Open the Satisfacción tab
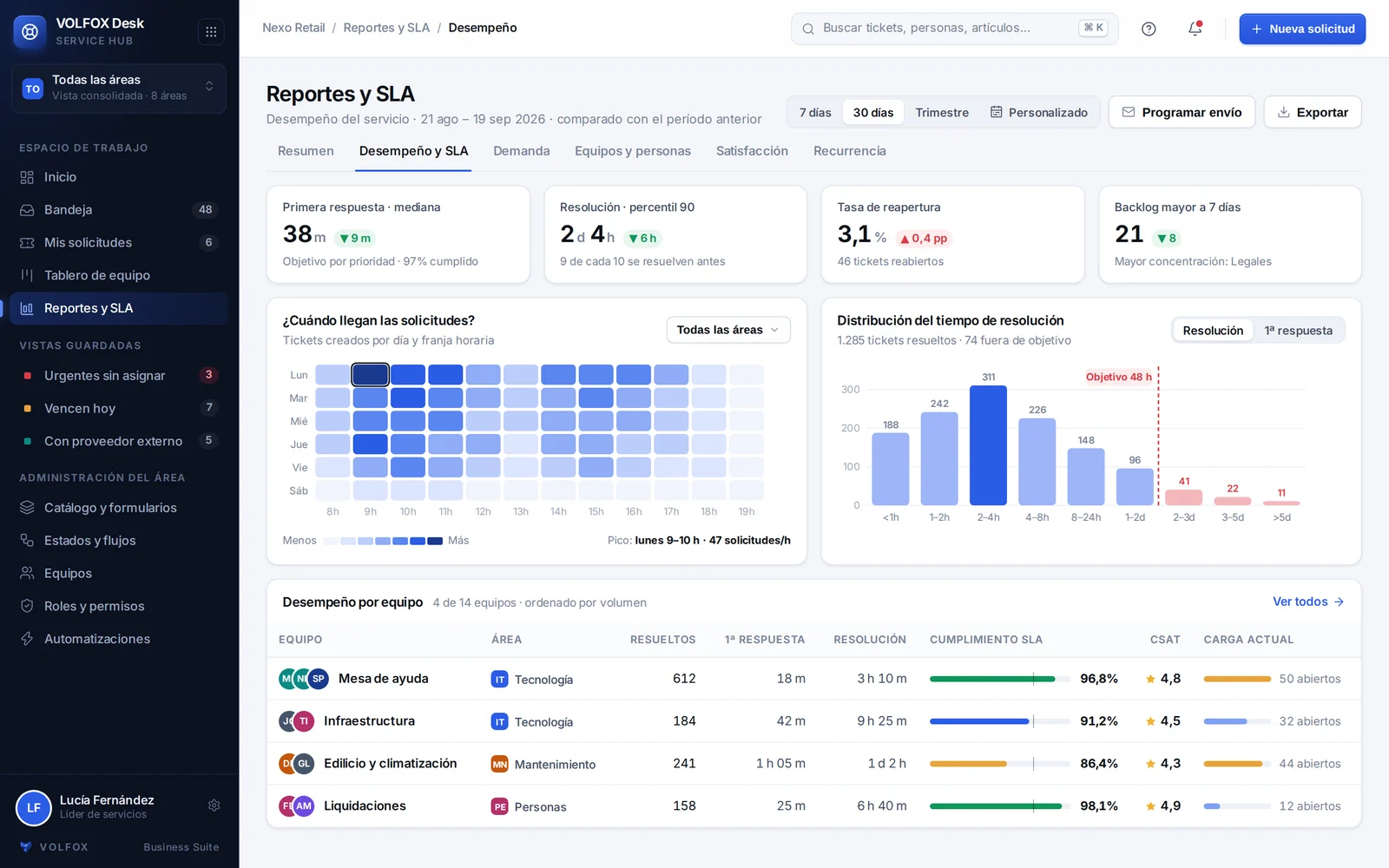The width and height of the screenshot is (1389, 868). click(752, 151)
